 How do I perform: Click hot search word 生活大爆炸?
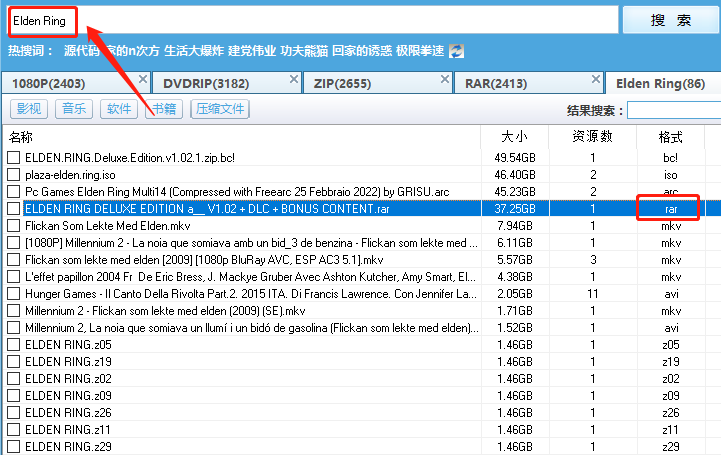click(194, 51)
